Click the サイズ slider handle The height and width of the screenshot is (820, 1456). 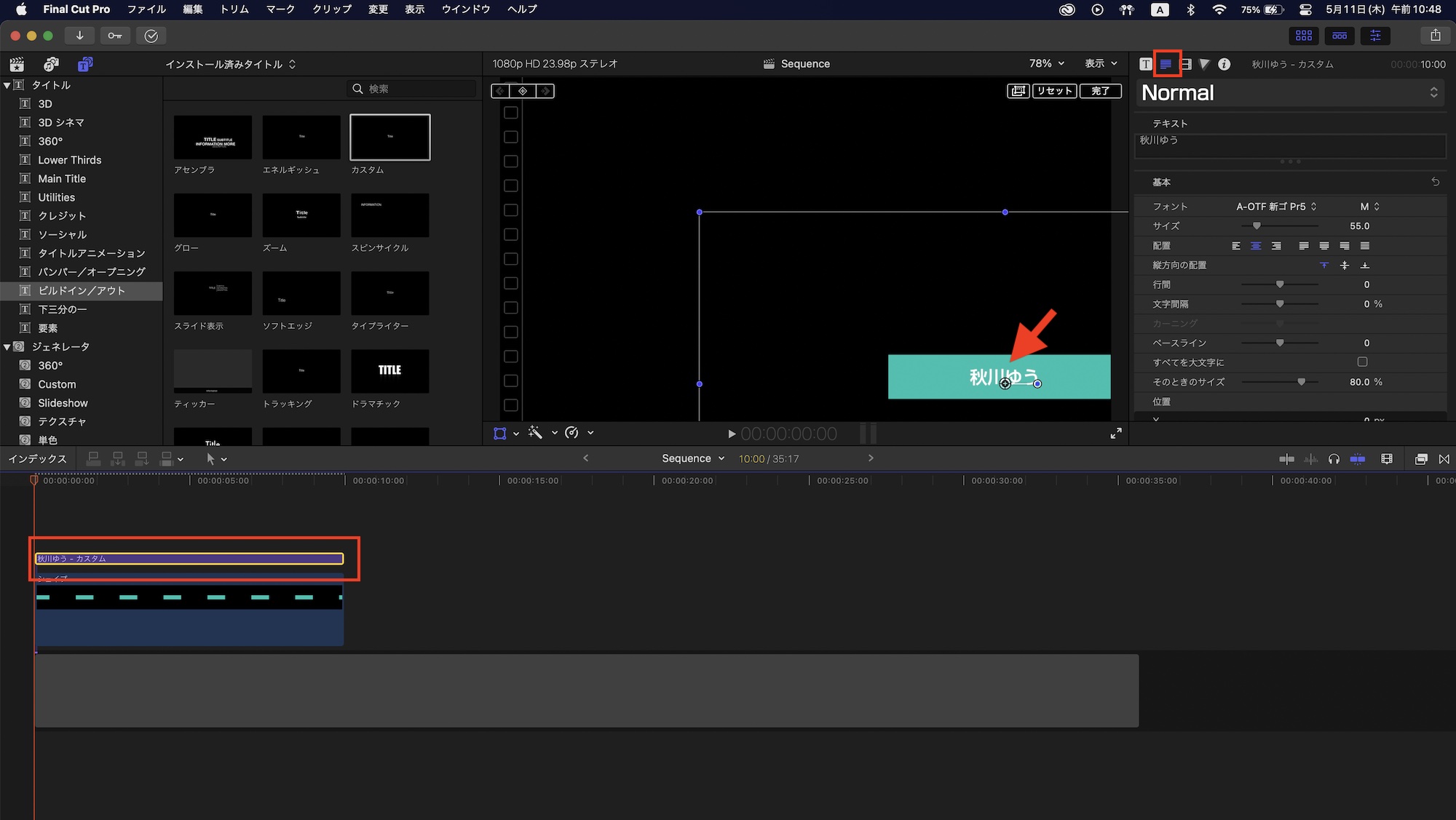tap(1257, 226)
